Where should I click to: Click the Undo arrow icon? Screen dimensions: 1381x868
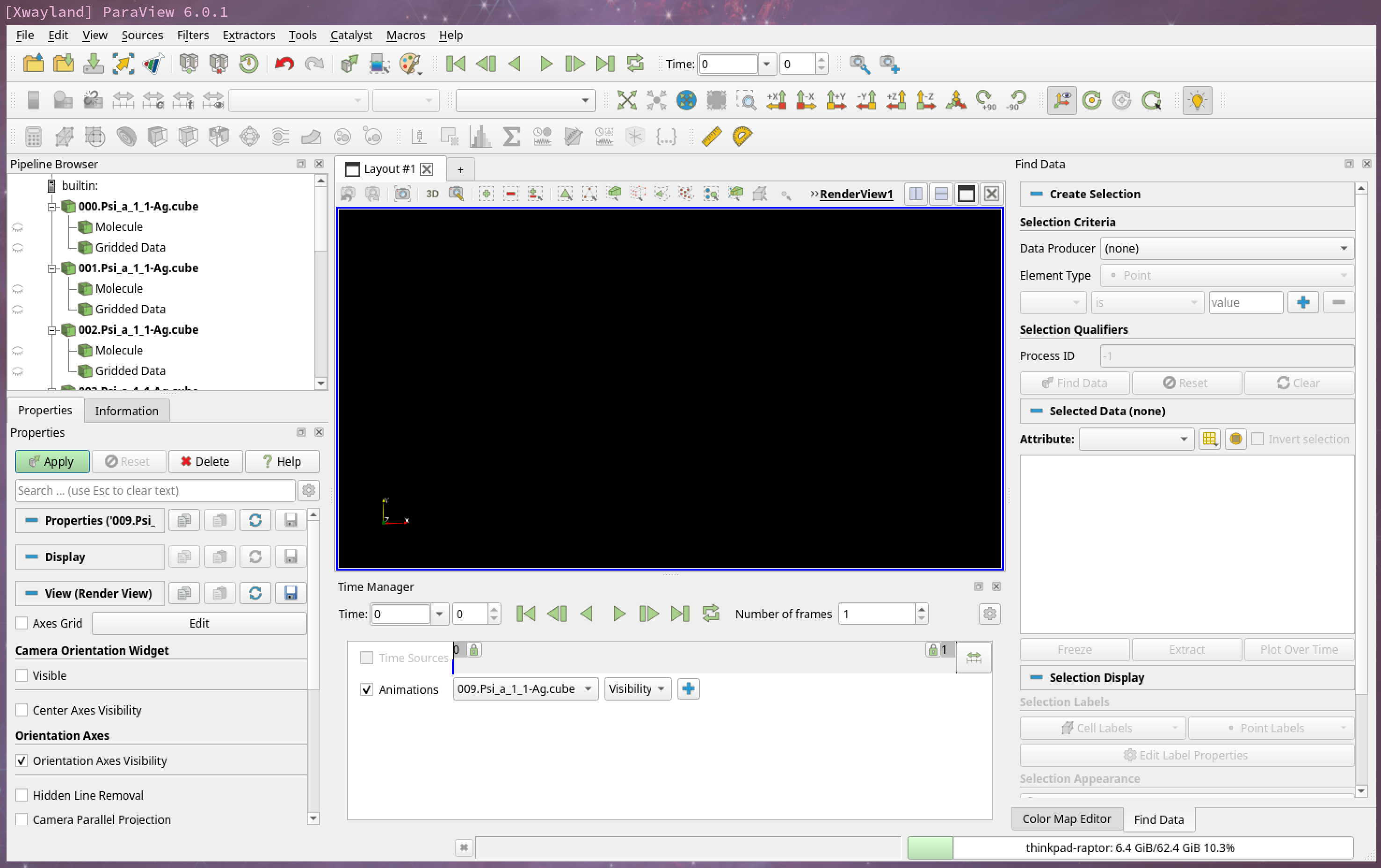point(284,64)
